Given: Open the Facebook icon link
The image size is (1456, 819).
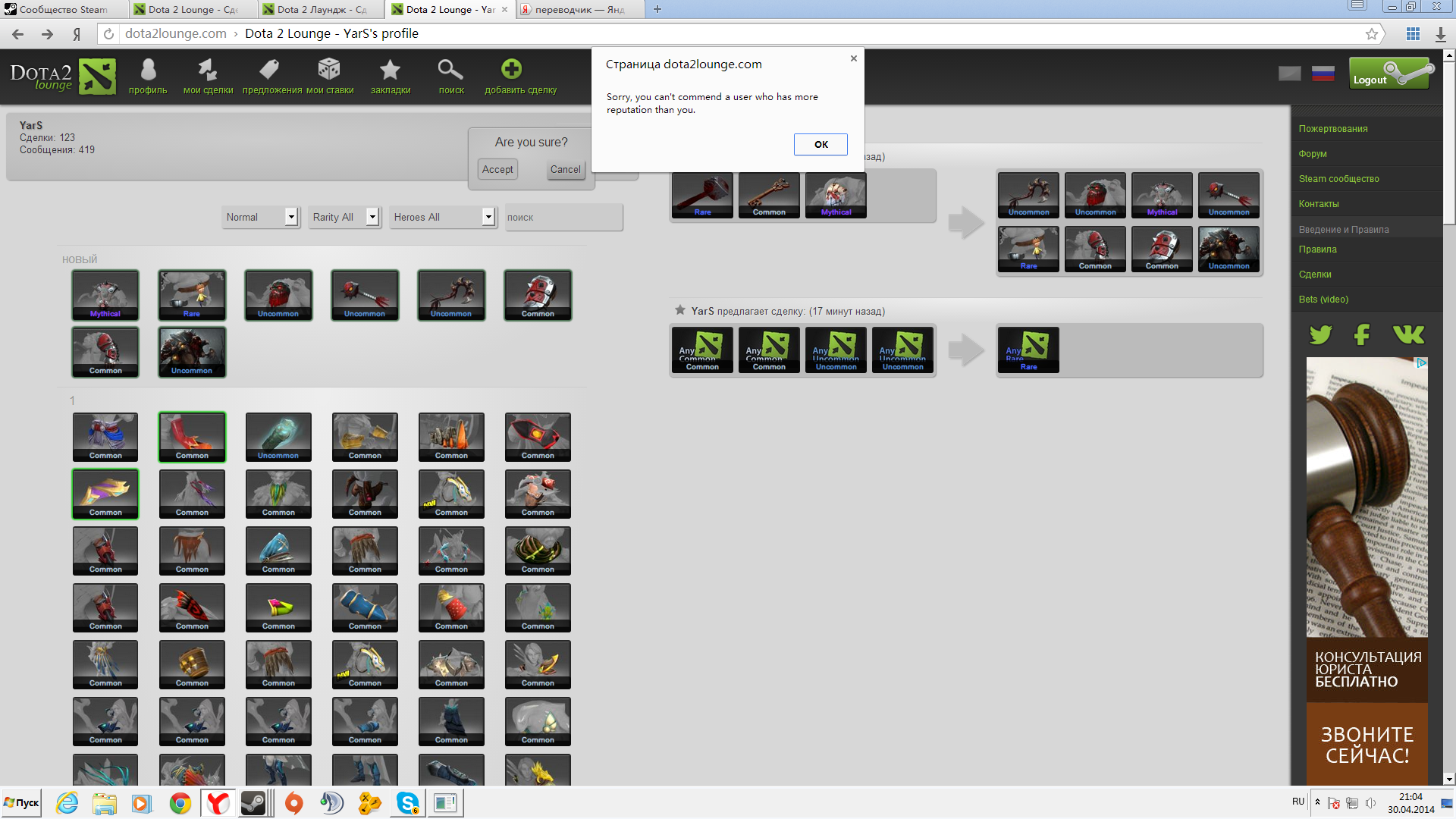Looking at the screenshot, I should click(x=1362, y=334).
